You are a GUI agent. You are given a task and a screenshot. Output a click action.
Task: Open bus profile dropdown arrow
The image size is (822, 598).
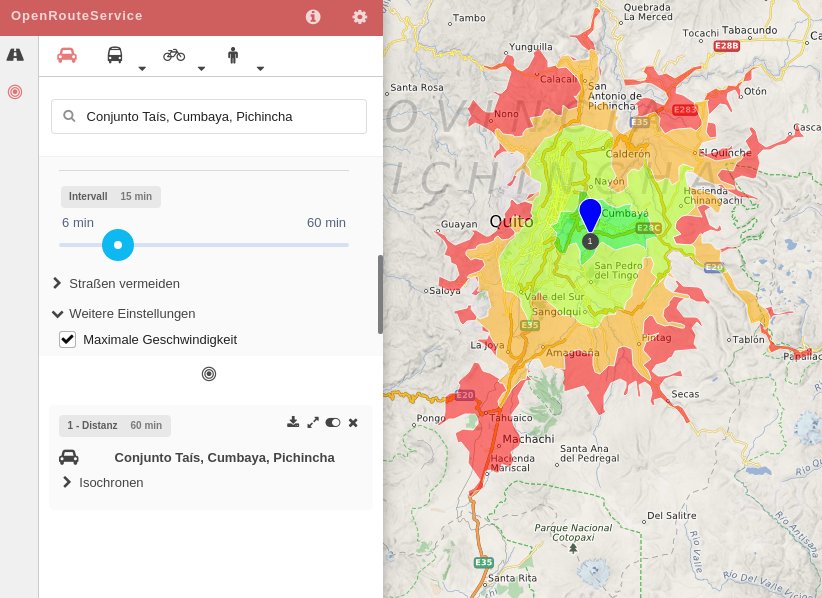point(142,69)
